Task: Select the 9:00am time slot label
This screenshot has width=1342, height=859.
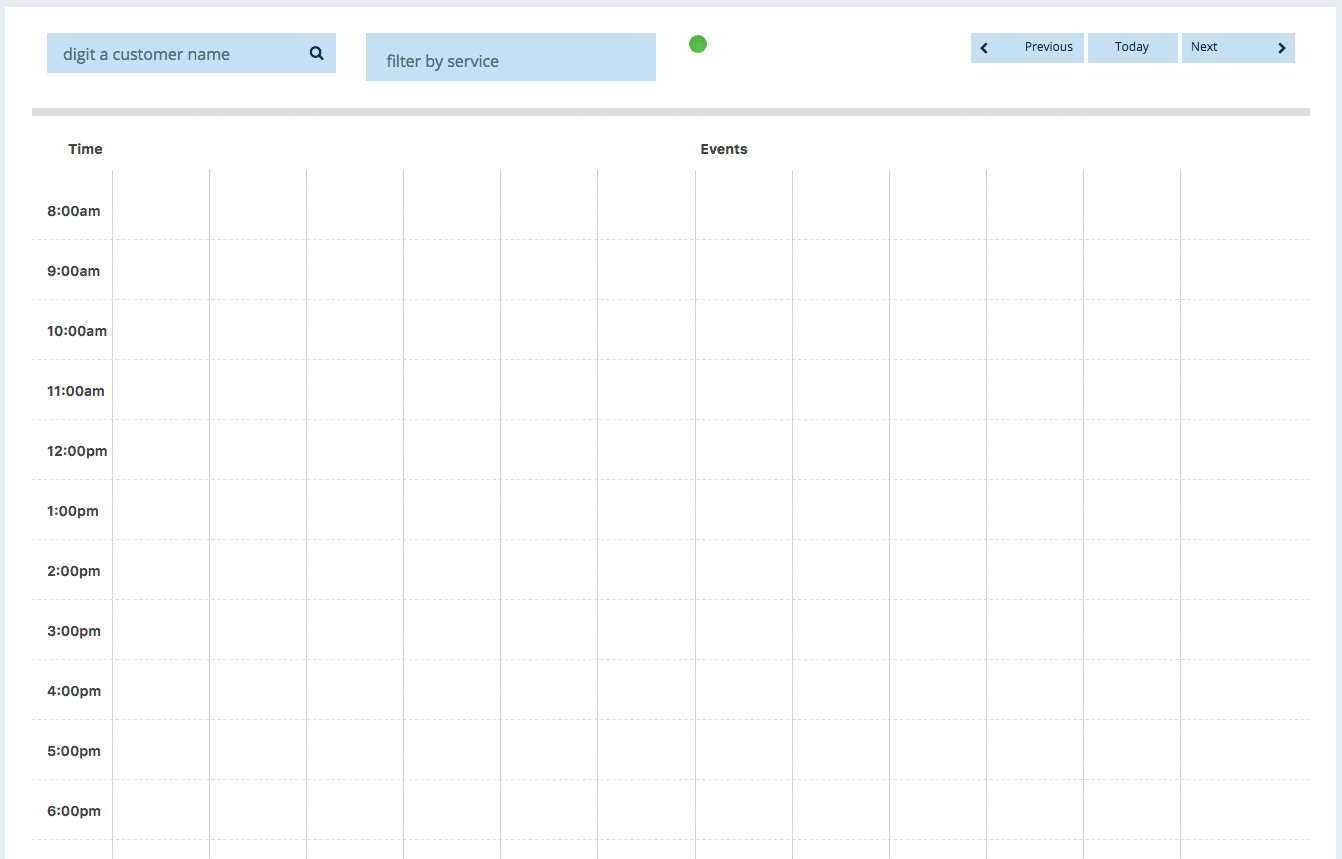Action: [x=73, y=271]
